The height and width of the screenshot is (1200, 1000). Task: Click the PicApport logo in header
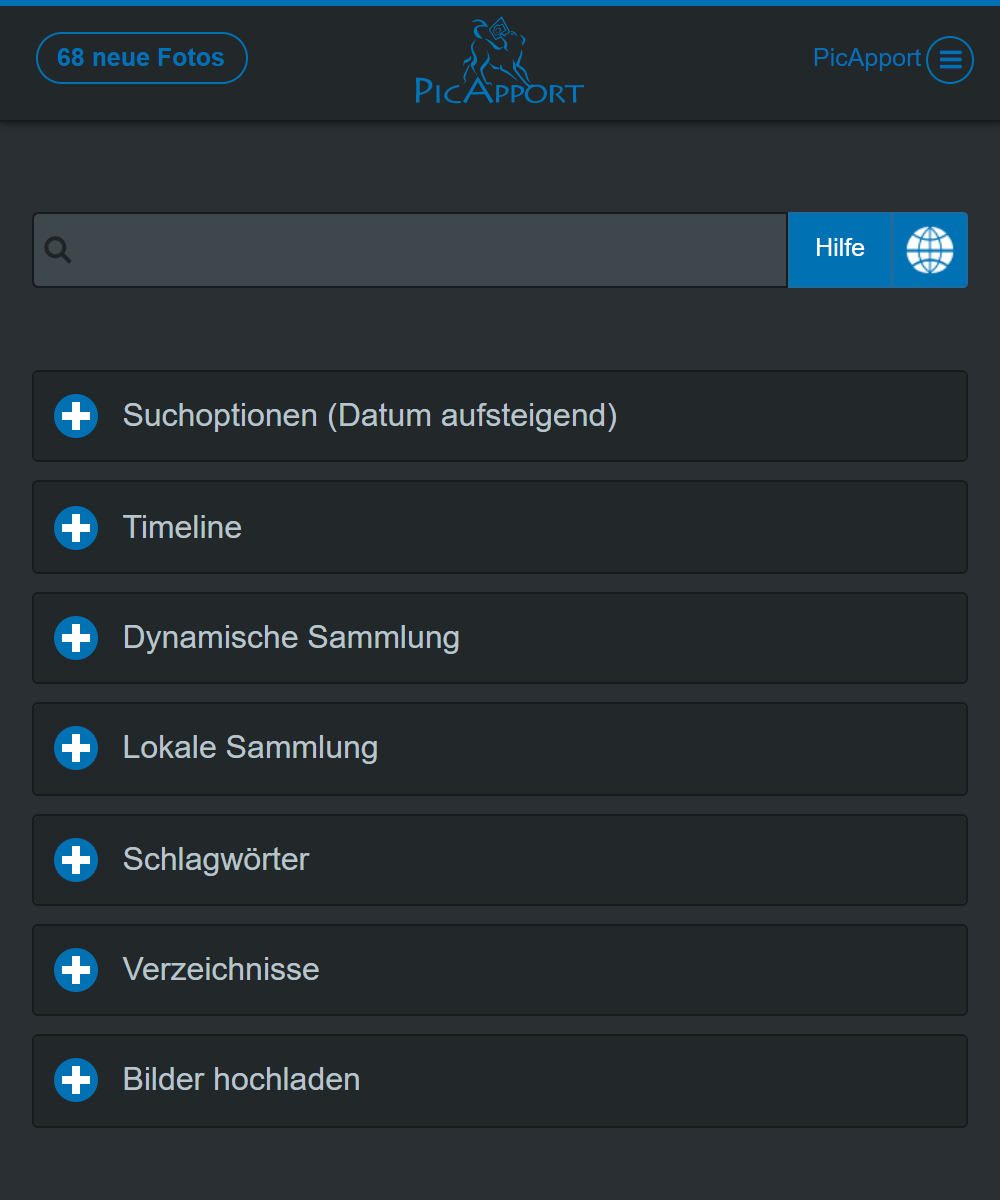pyautogui.click(x=499, y=62)
